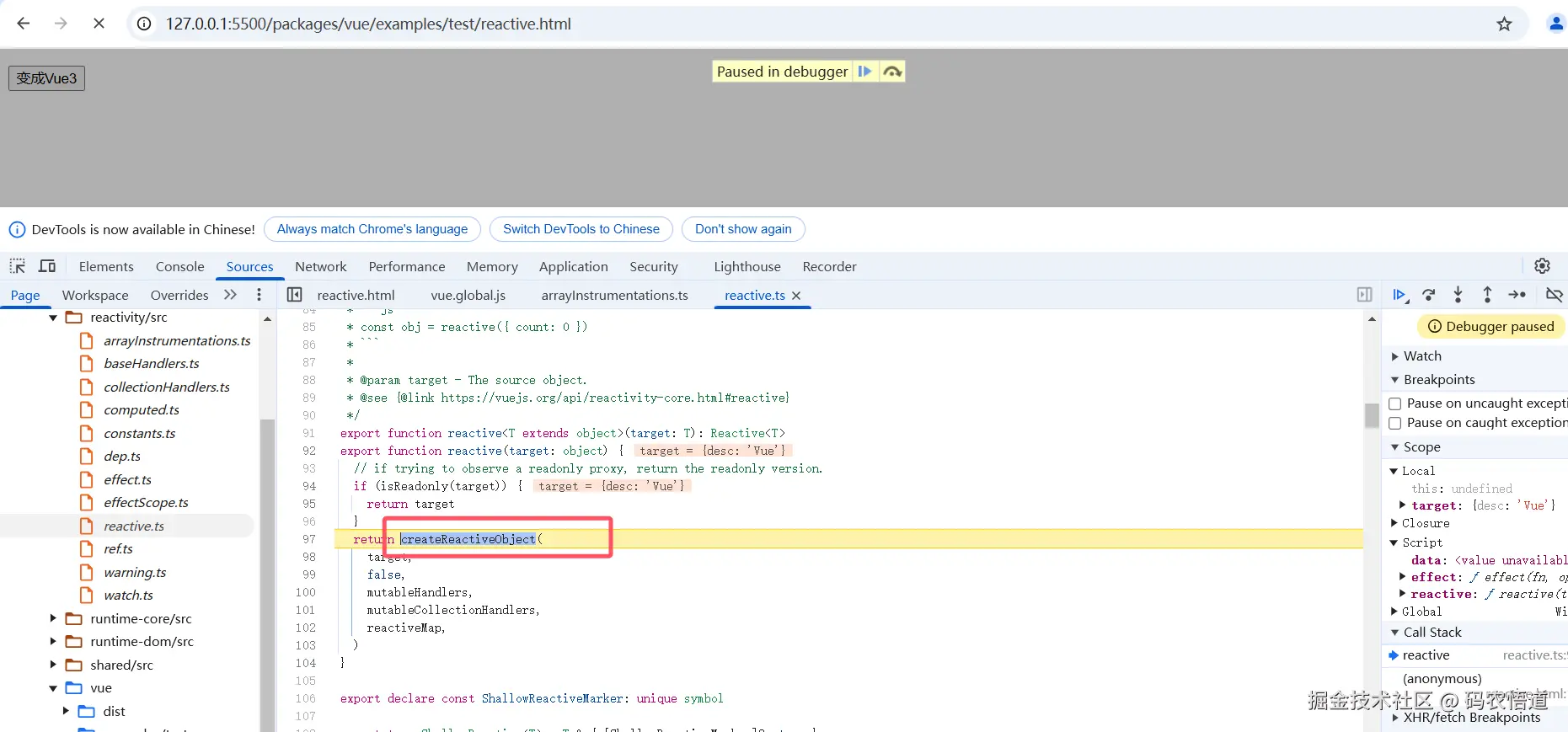Click Switch DevTools to Chinese

click(x=581, y=229)
